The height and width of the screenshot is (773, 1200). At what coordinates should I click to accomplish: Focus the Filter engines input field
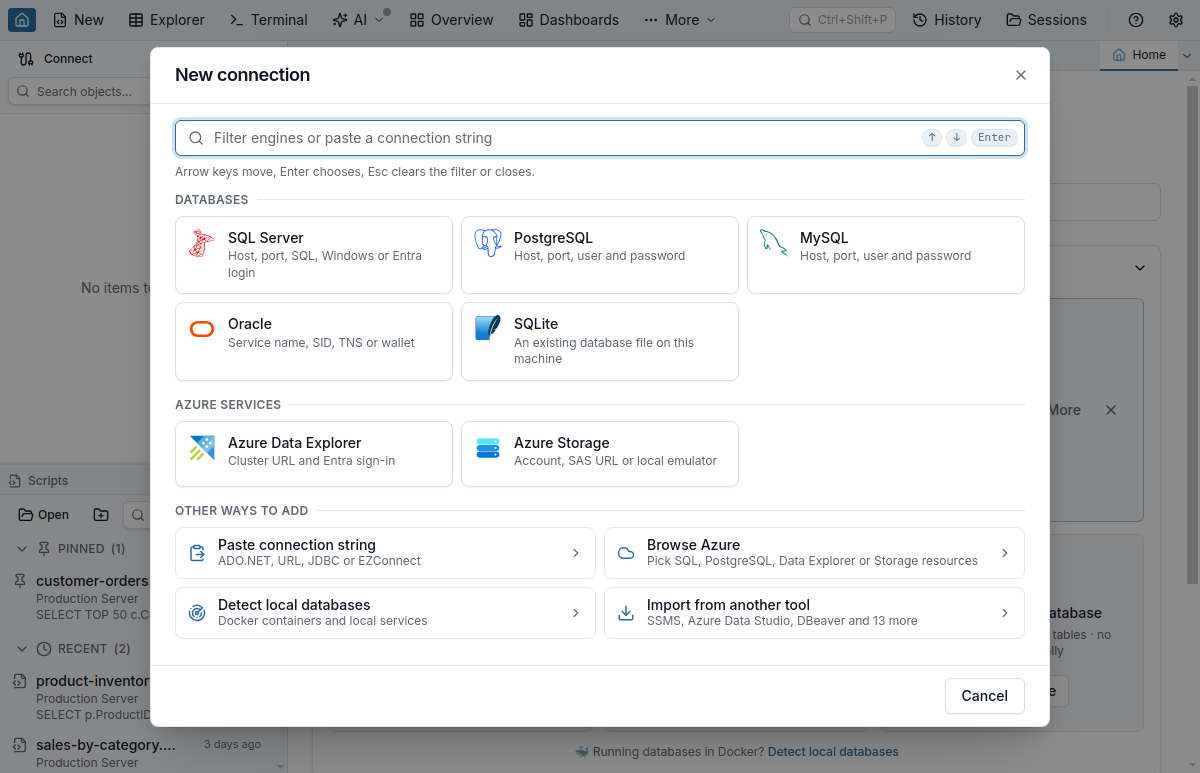click(x=600, y=138)
